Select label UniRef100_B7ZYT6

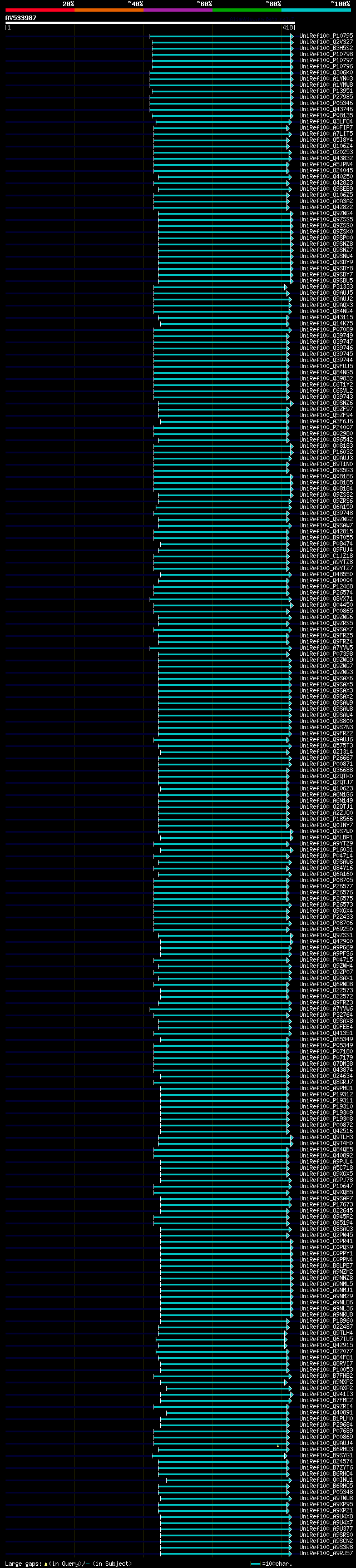click(325, 1467)
